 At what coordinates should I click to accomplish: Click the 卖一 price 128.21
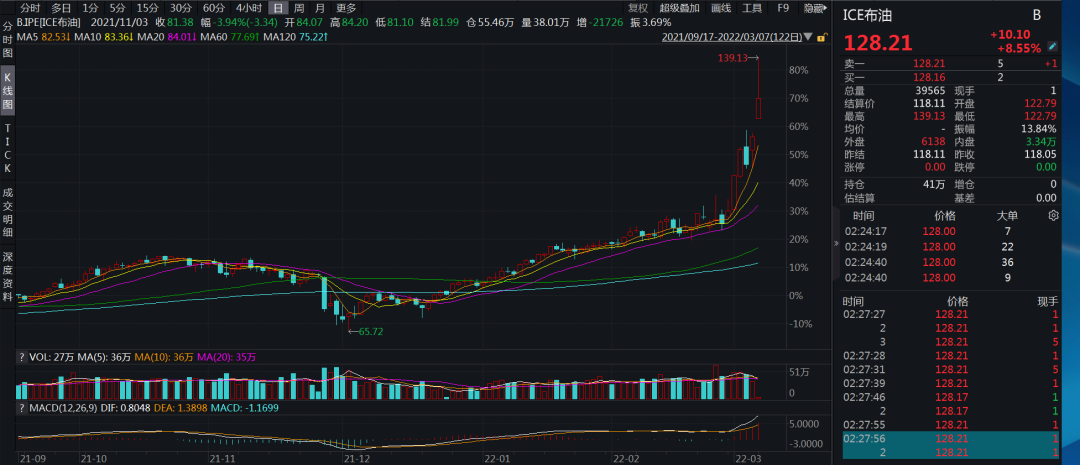pyautogui.click(x=928, y=63)
